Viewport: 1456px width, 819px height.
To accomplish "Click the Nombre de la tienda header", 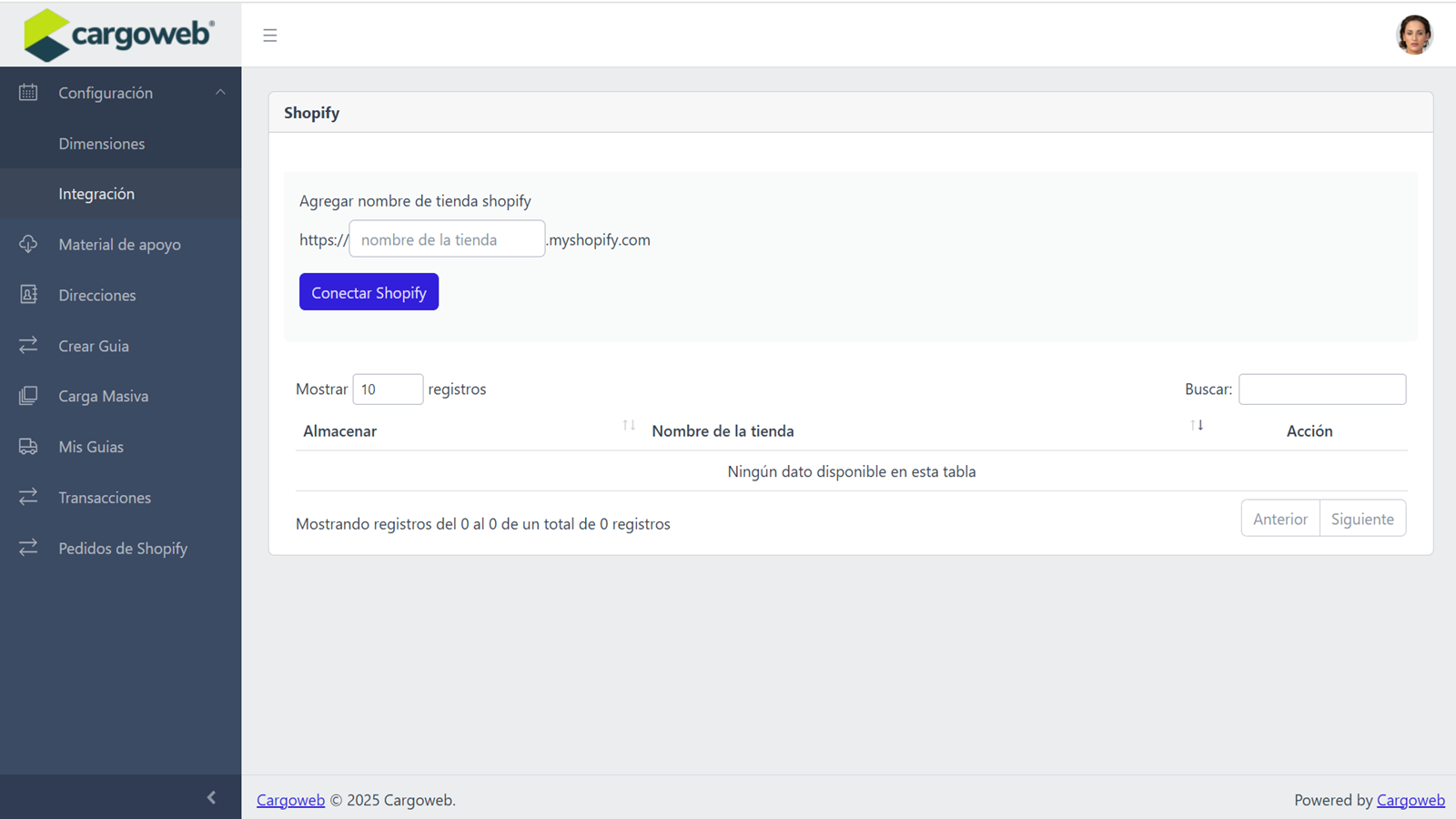I will 723,430.
